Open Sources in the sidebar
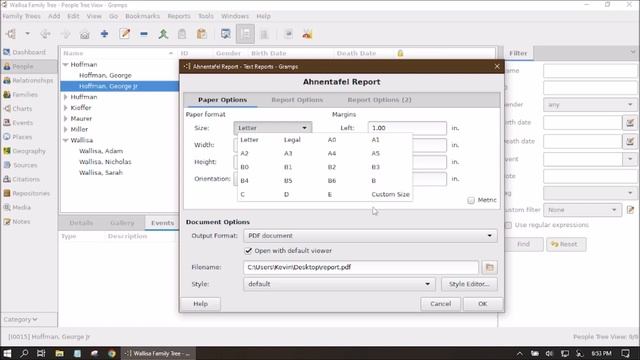Viewport: 640px width, 360px height. click(x=20, y=165)
